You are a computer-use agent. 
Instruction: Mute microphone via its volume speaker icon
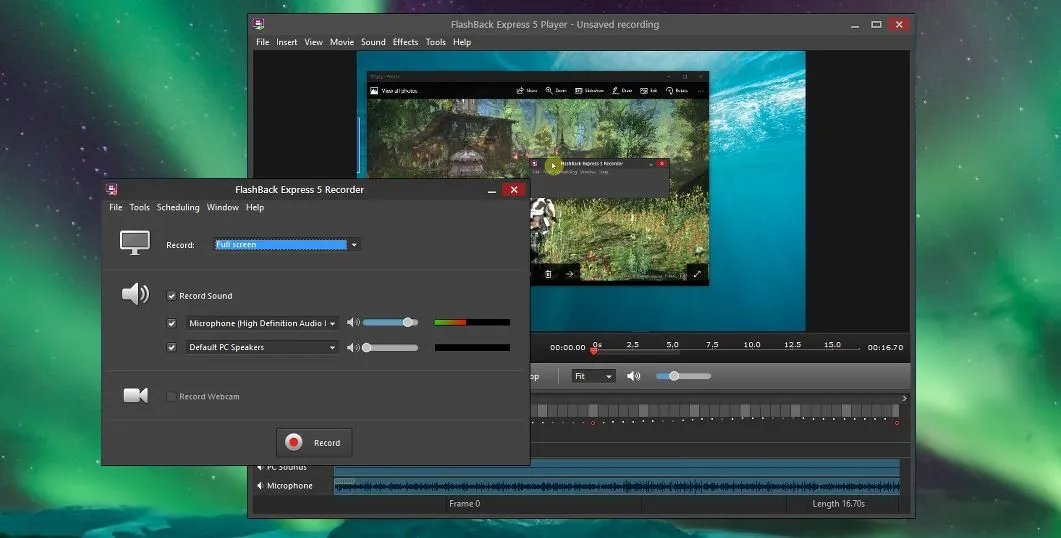click(353, 322)
